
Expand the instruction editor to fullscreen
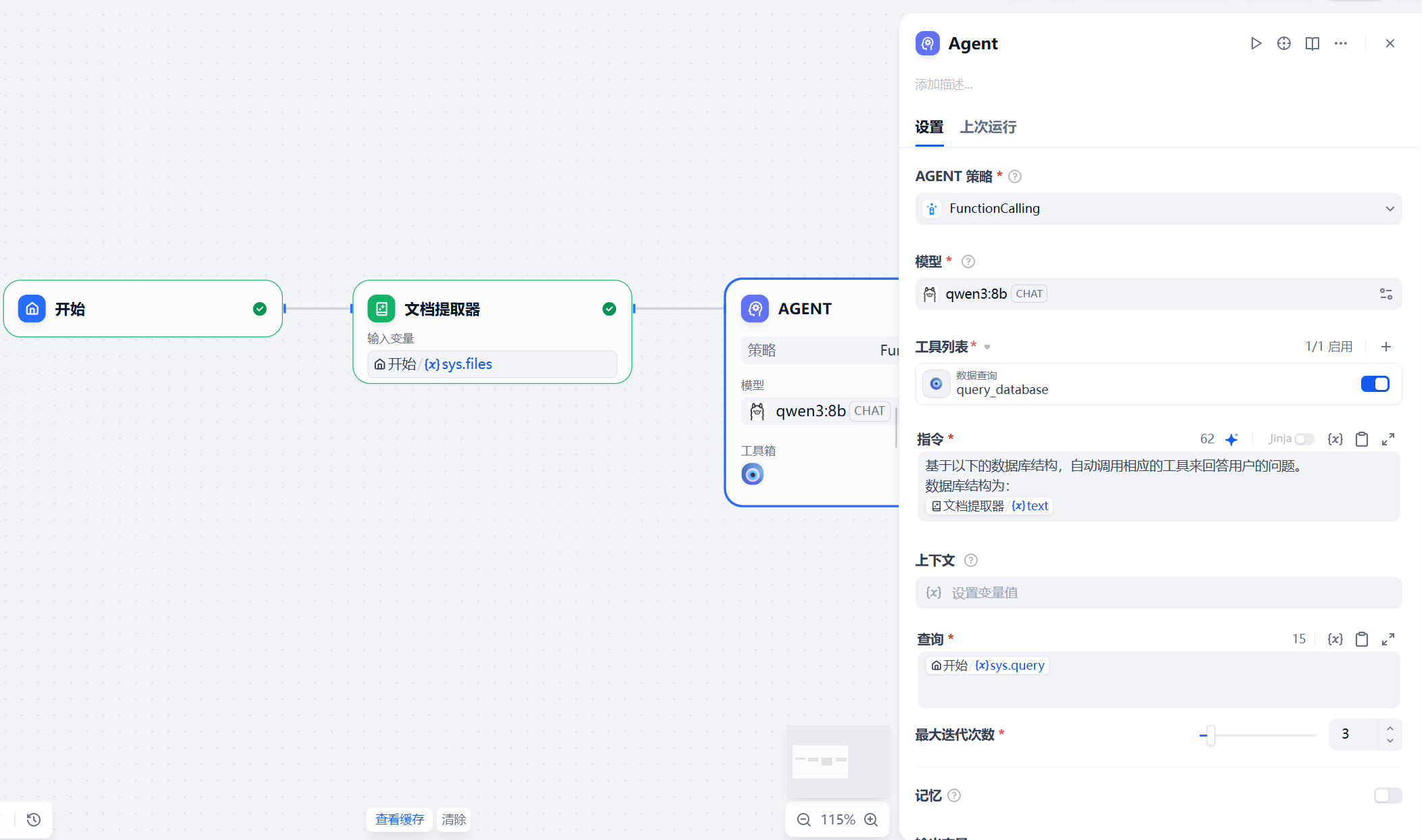point(1388,439)
